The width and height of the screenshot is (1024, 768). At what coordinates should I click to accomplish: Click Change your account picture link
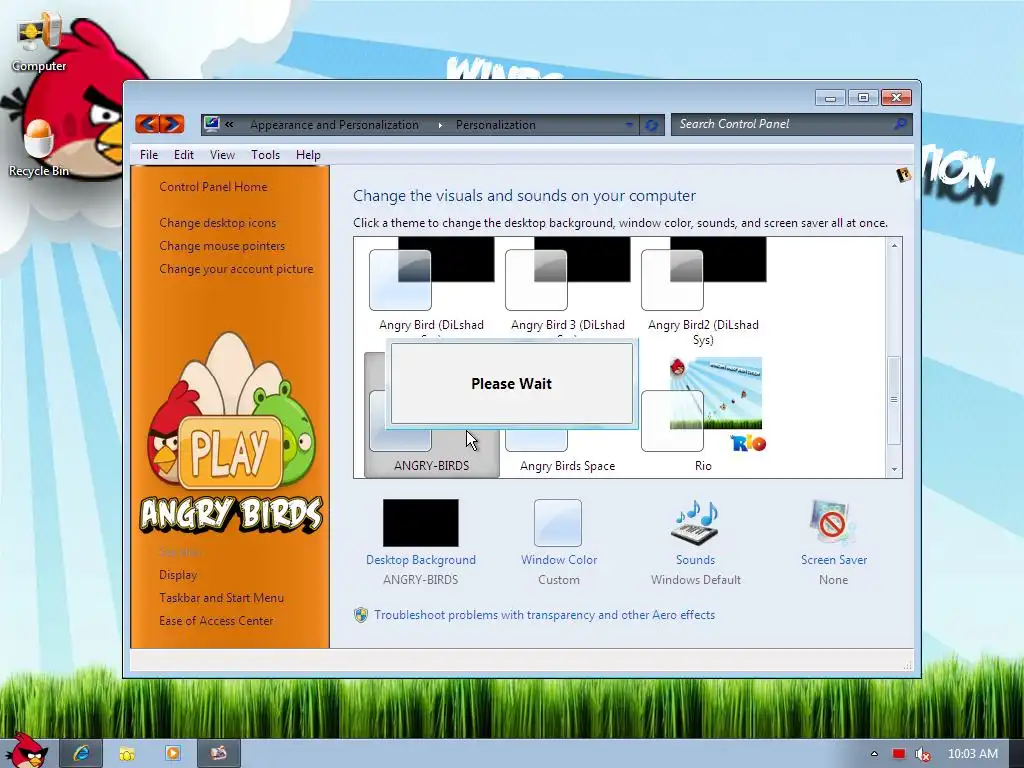[x=236, y=268]
